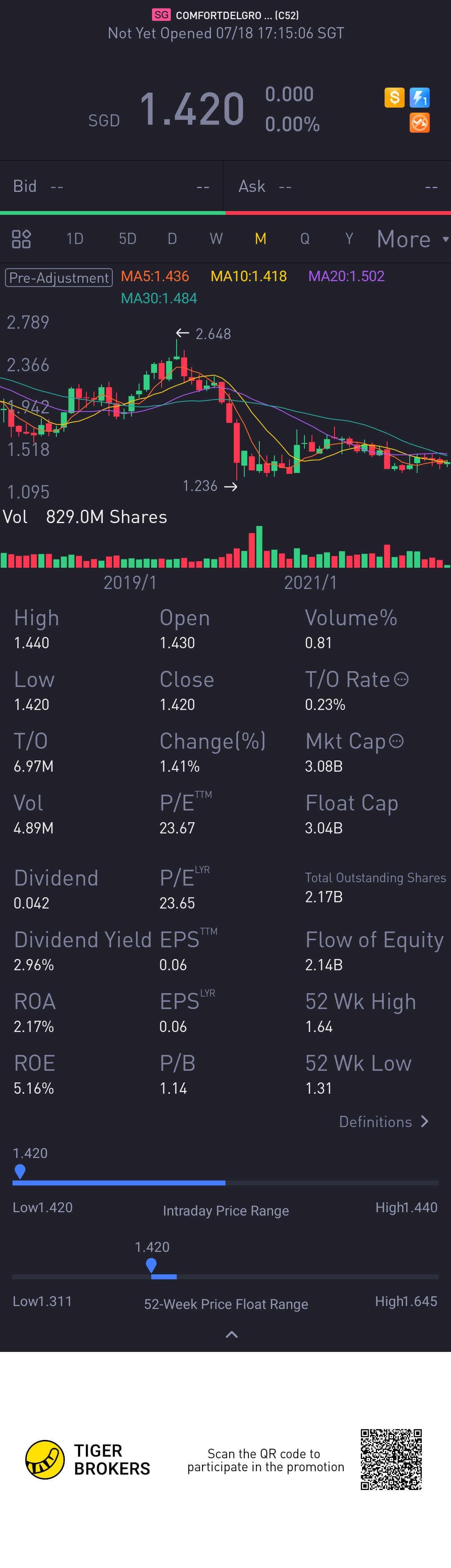This screenshot has width=451, height=1568.
Task: Tap the tallest volume bar in chart
Action: 260,546
